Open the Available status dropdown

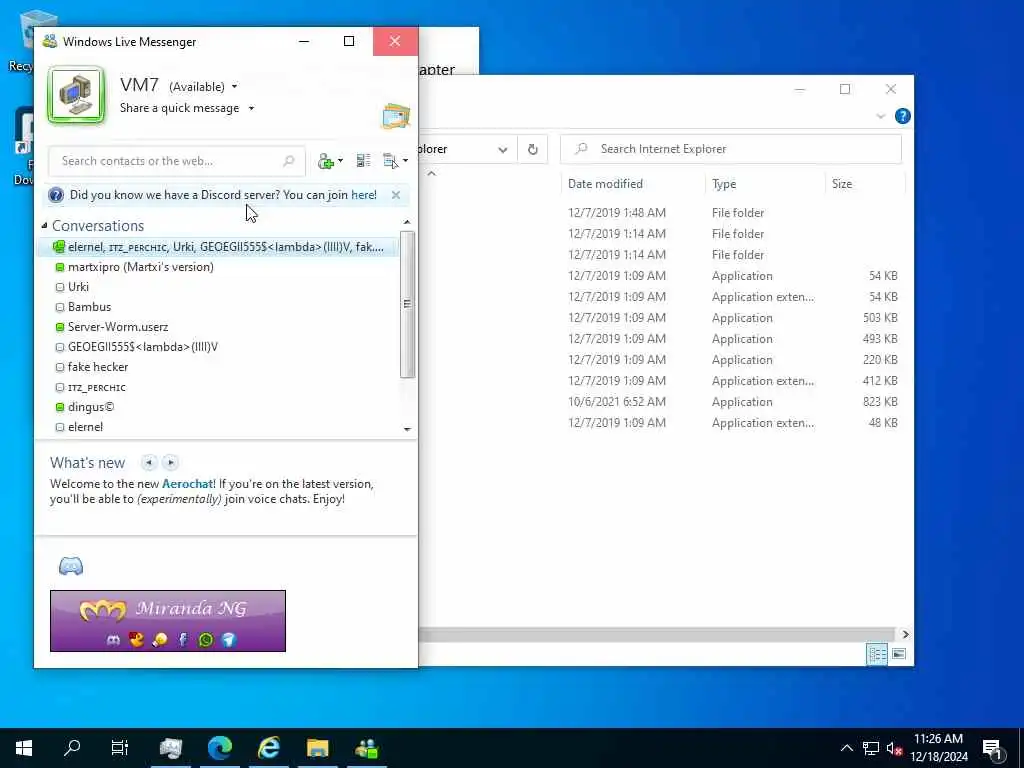pyautogui.click(x=203, y=86)
